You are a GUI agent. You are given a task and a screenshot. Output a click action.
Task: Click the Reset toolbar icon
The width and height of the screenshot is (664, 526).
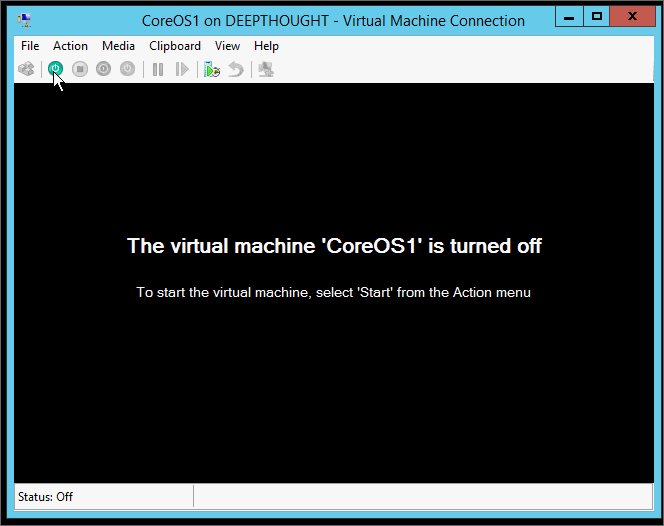tap(182, 69)
